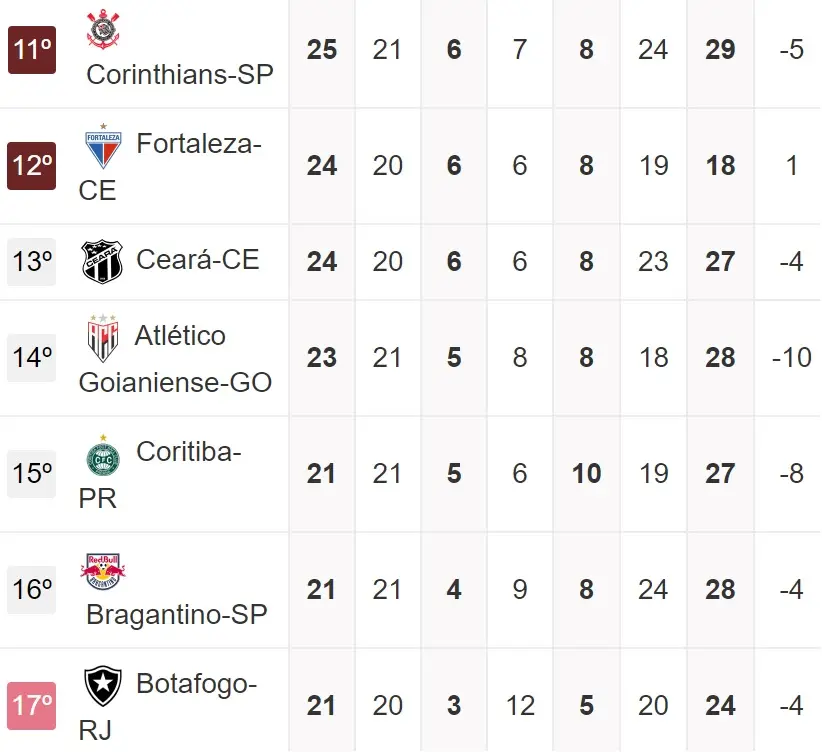Click the Atlético Goianiense club crest
Viewport: 822px width, 752px height.
point(103,337)
